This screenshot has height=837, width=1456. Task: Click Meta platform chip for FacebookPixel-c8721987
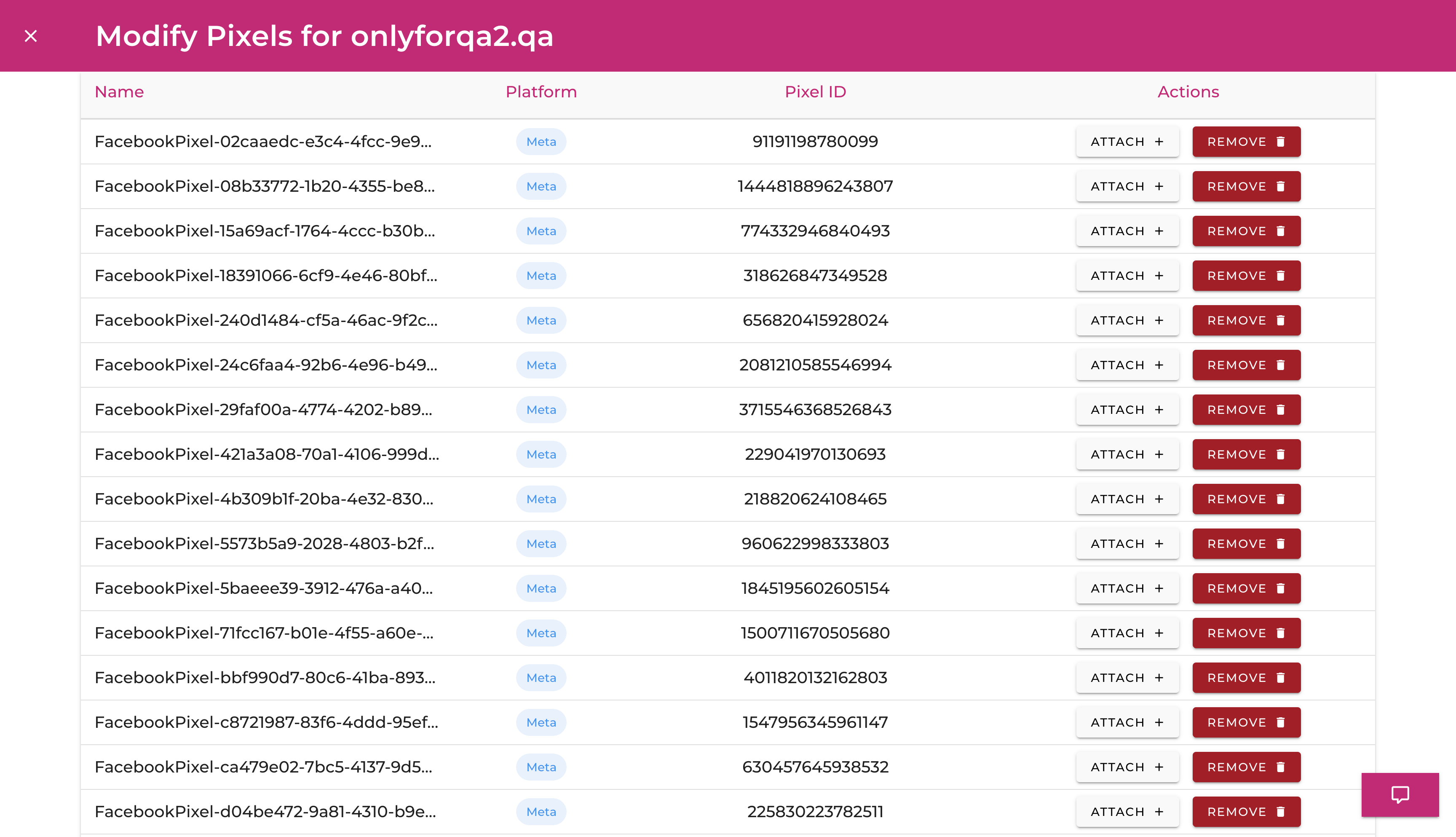541,723
